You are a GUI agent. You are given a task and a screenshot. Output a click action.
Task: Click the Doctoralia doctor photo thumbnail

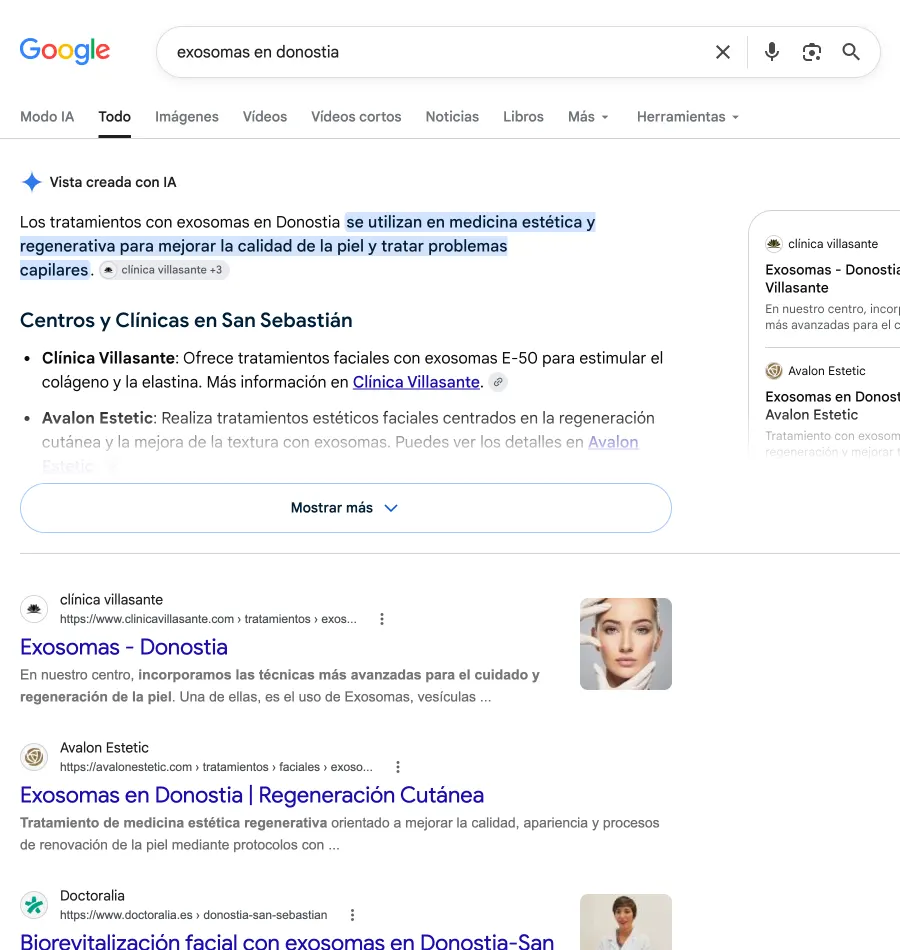click(625, 922)
